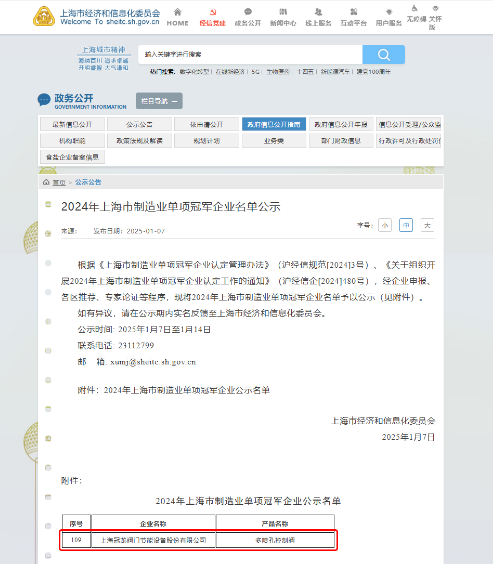Switch to 关怀版 care version

point(435,17)
